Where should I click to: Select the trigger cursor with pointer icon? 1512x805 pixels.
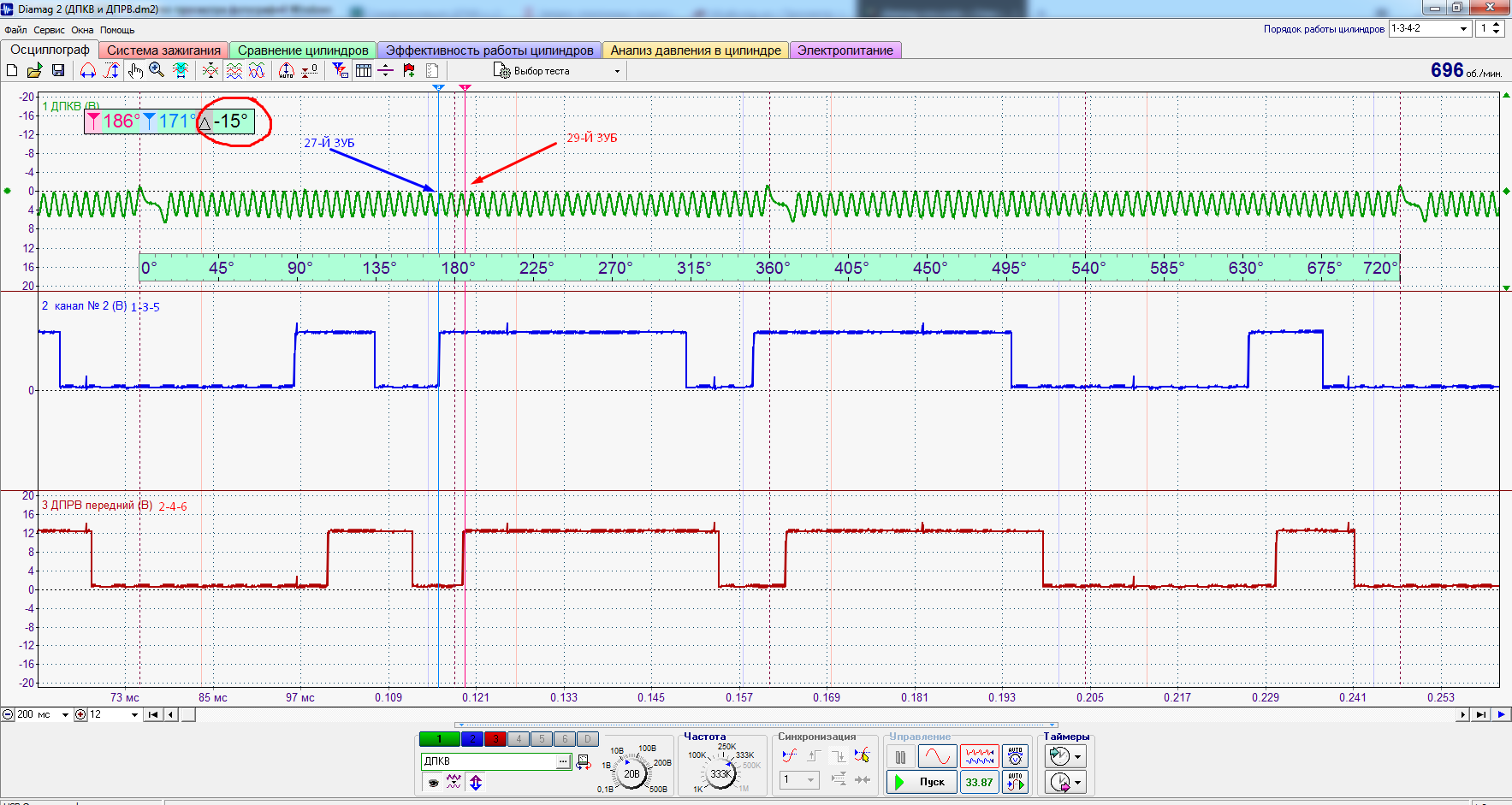tap(862, 755)
